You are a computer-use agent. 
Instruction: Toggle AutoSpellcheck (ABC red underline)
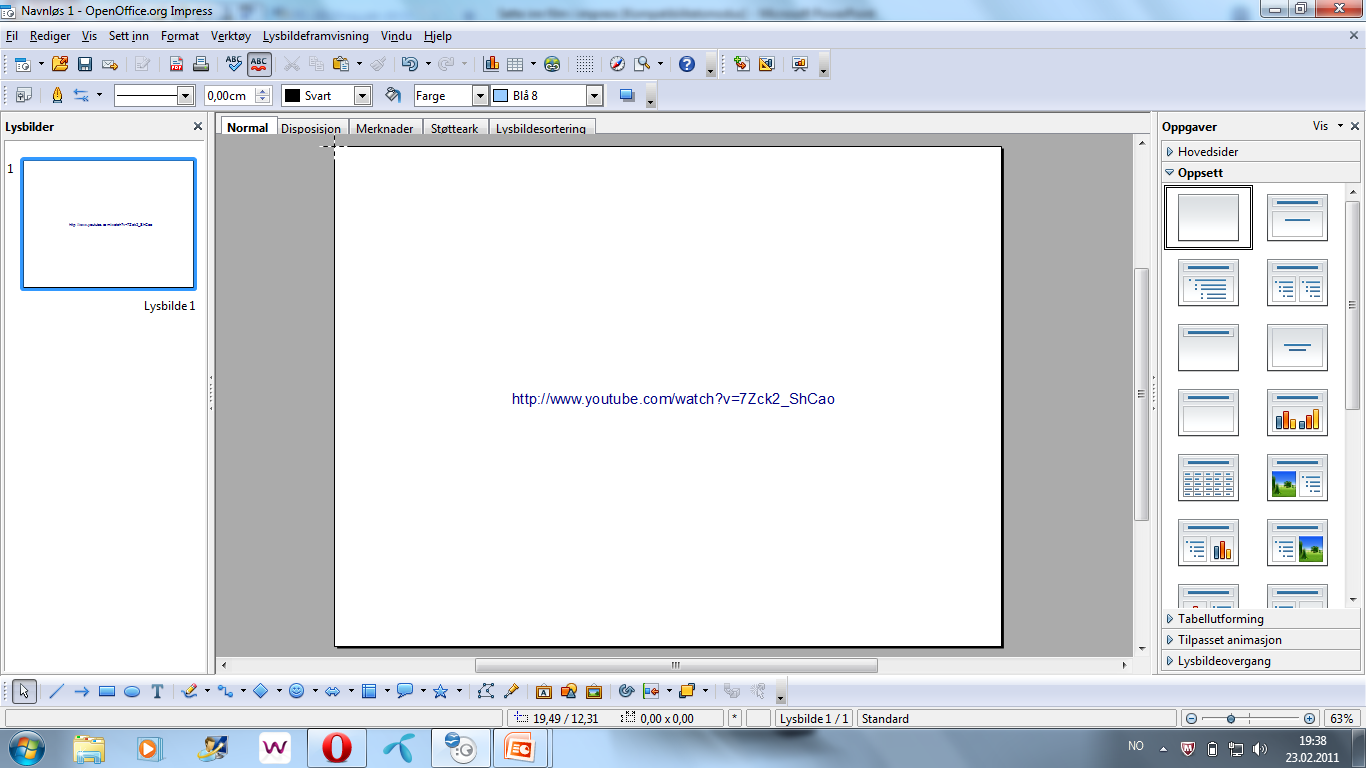tap(259, 64)
